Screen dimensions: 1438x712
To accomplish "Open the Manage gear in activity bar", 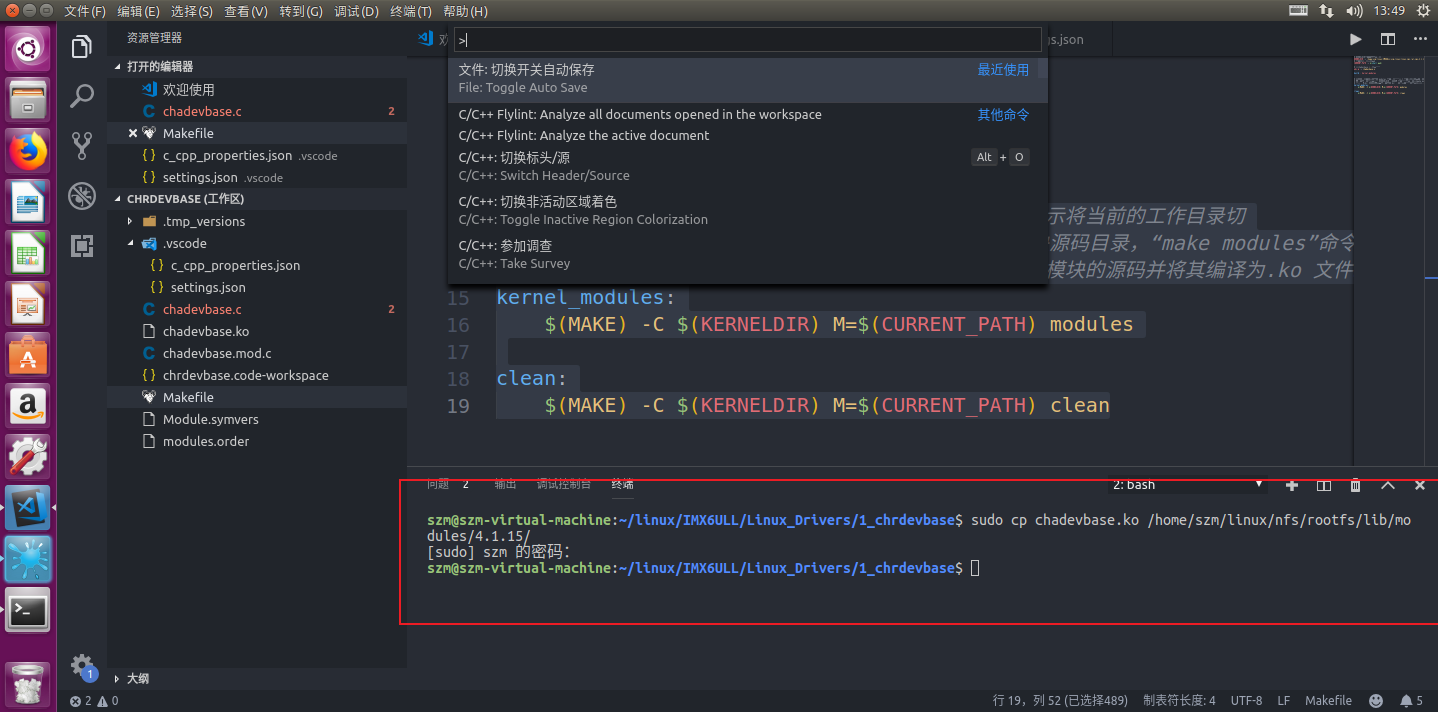I will pos(82,666).
